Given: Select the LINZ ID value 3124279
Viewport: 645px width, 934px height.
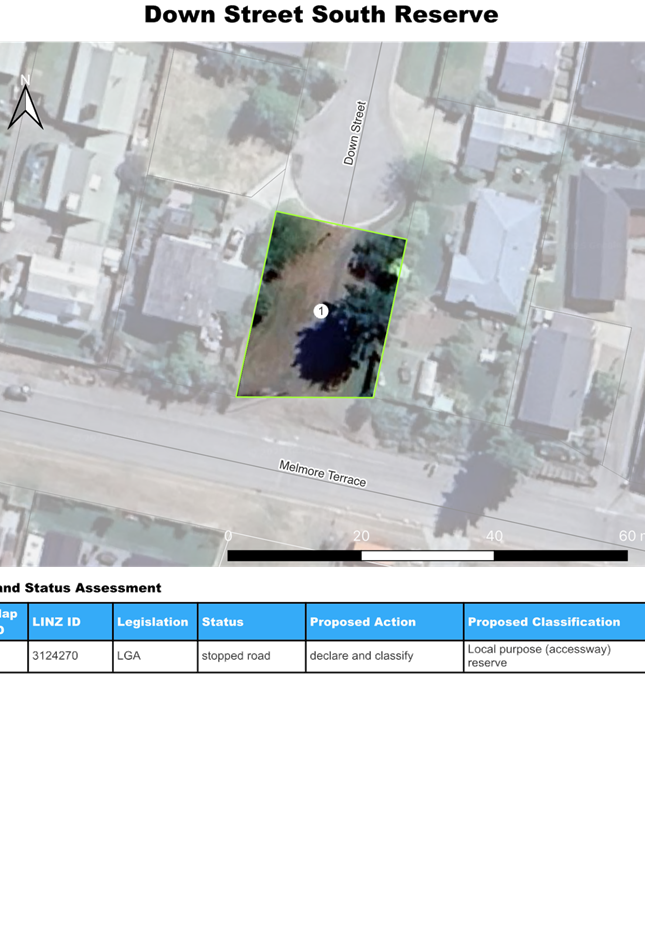Looking at the screenshot, I should point(56,656).
